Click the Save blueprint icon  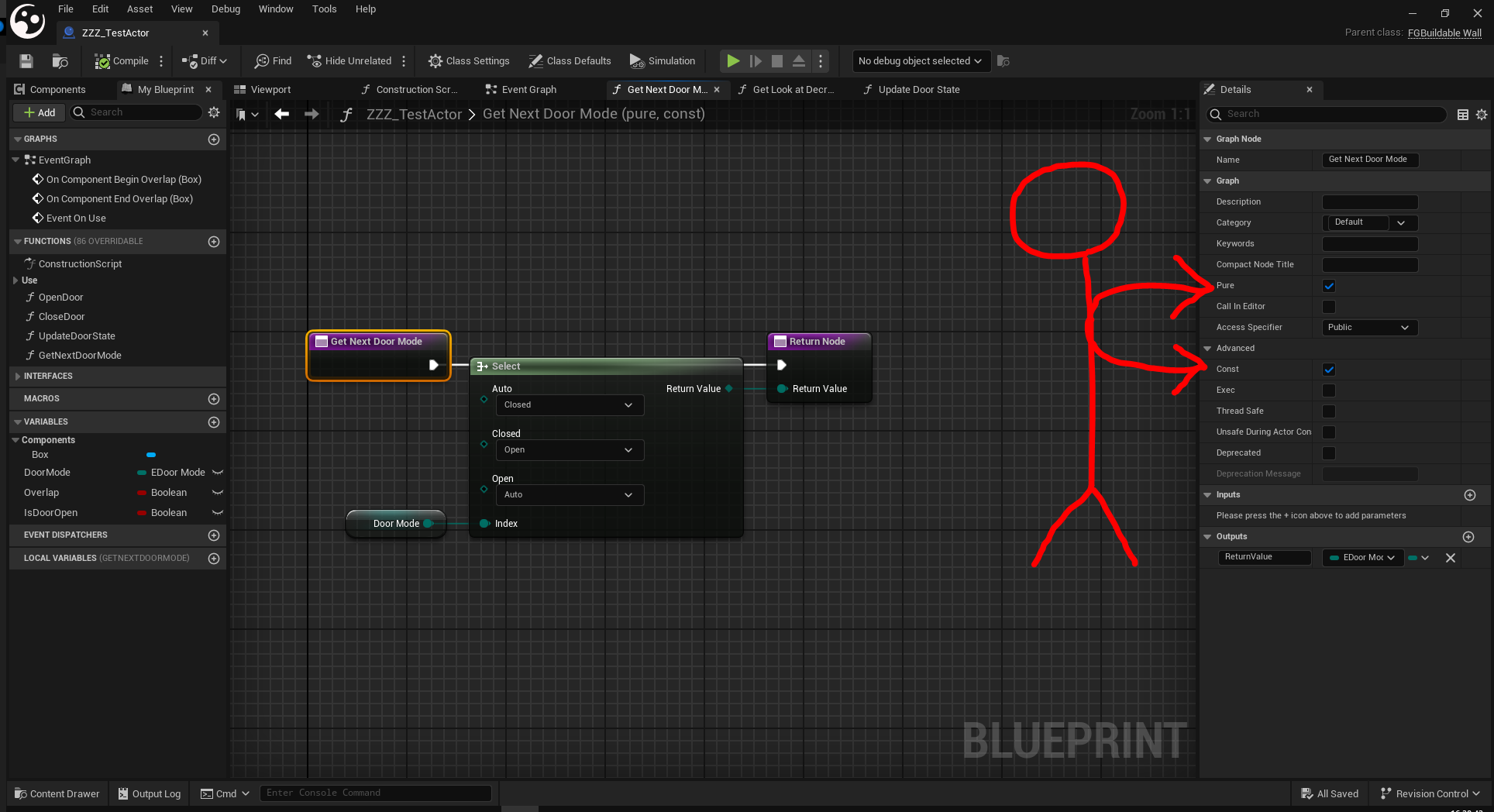(x=26, y=61)
